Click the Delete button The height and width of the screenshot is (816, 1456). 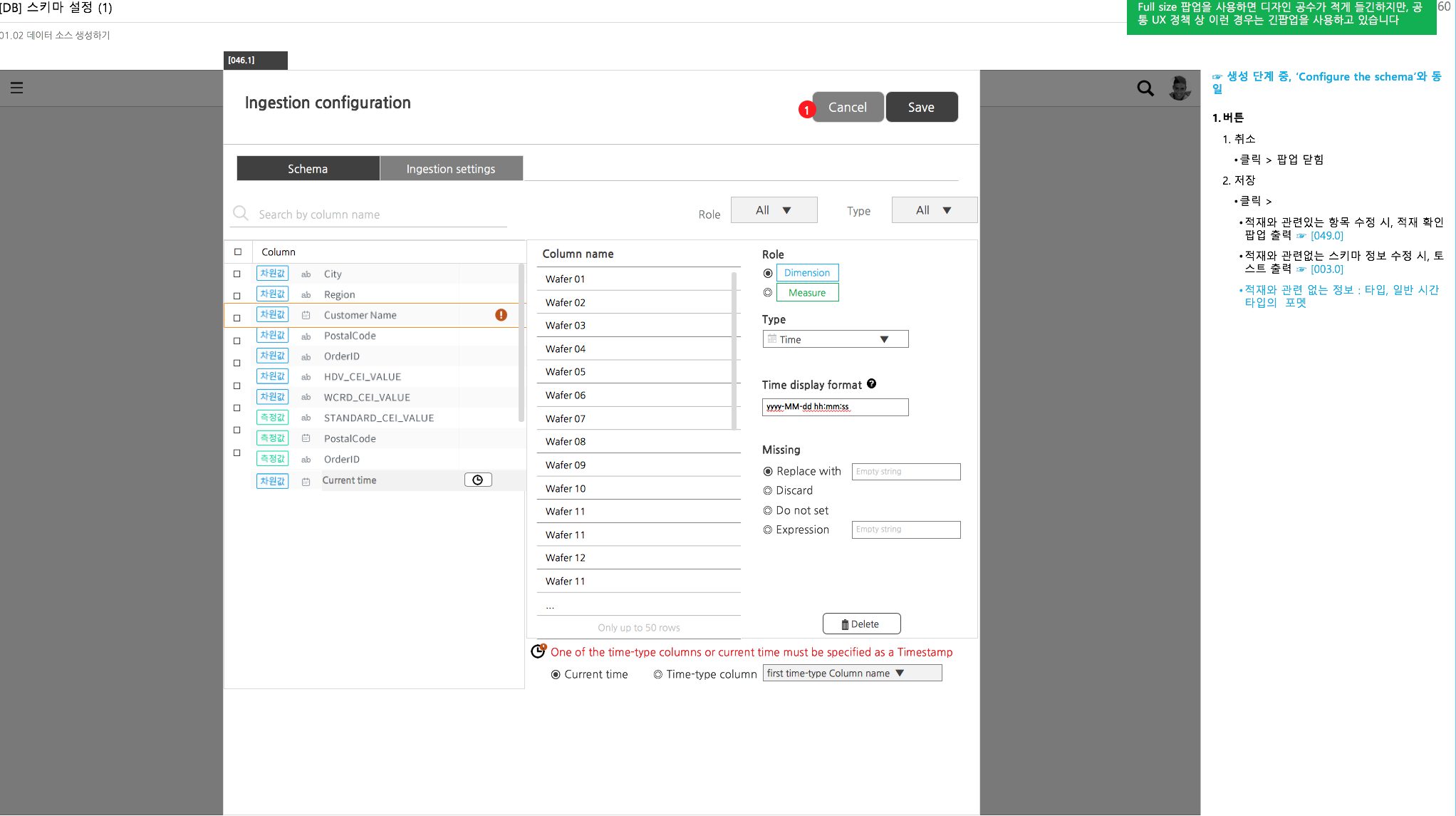[x=861, y=624]
